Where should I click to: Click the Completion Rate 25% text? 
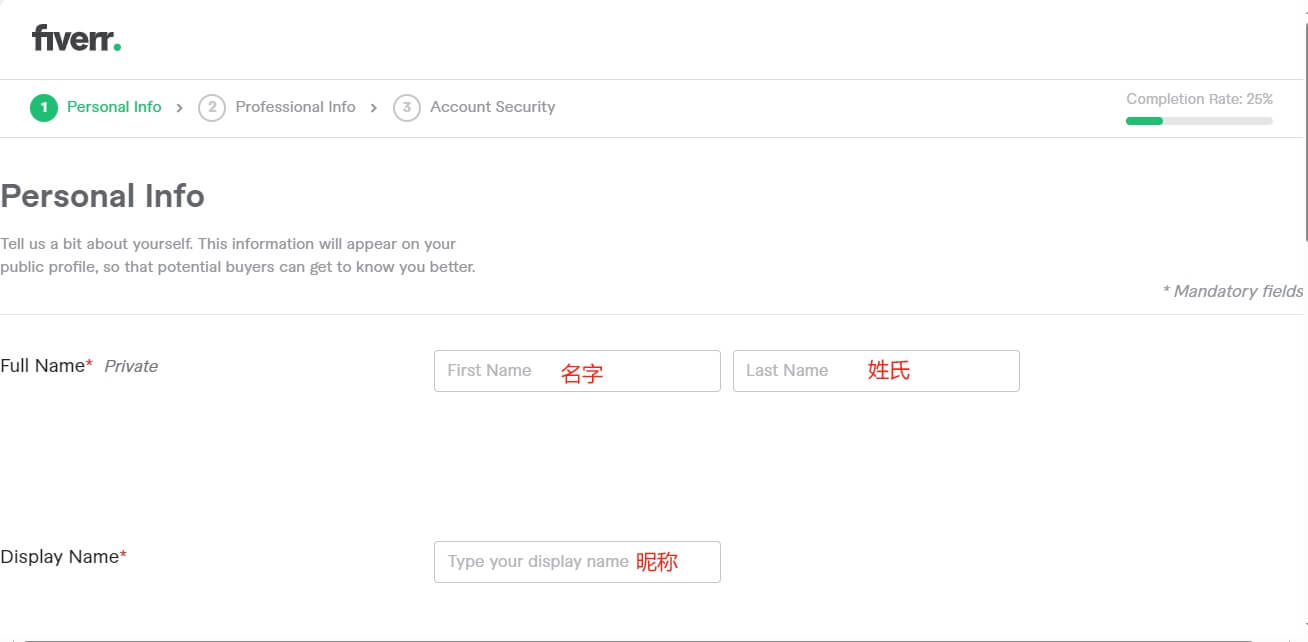pos(1199,99)
